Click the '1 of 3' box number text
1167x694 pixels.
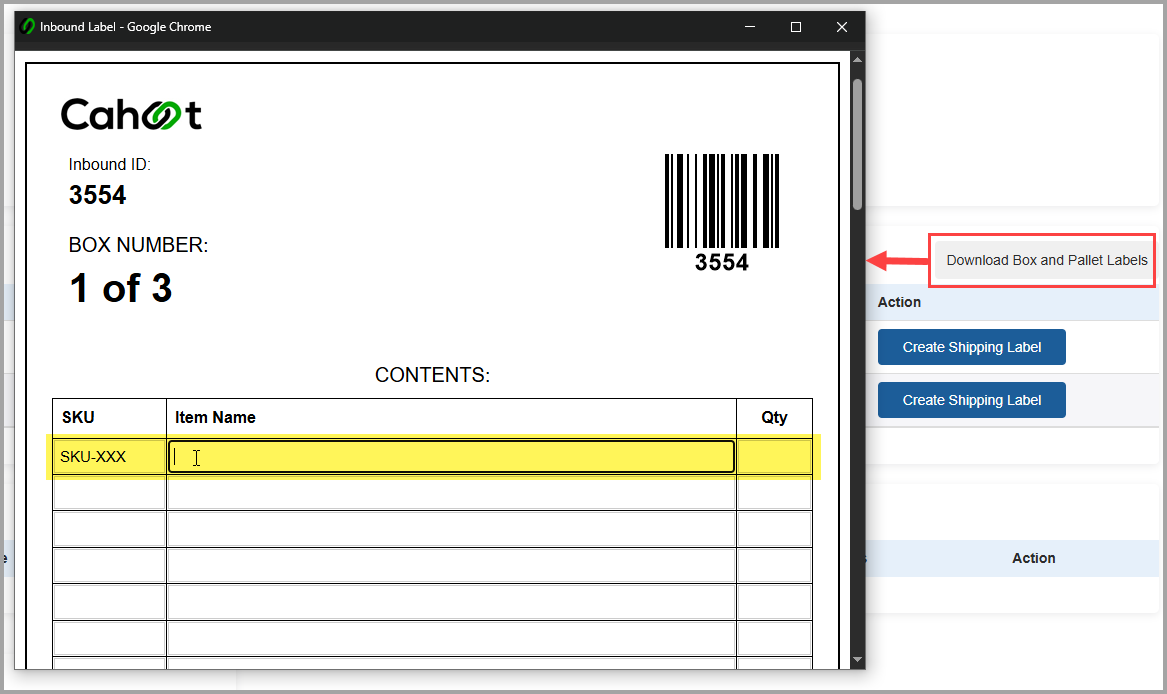point(121,288)
